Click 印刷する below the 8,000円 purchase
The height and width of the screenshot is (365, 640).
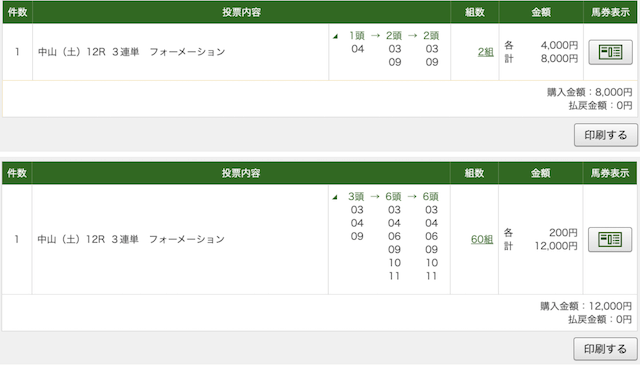coord(606,135)
